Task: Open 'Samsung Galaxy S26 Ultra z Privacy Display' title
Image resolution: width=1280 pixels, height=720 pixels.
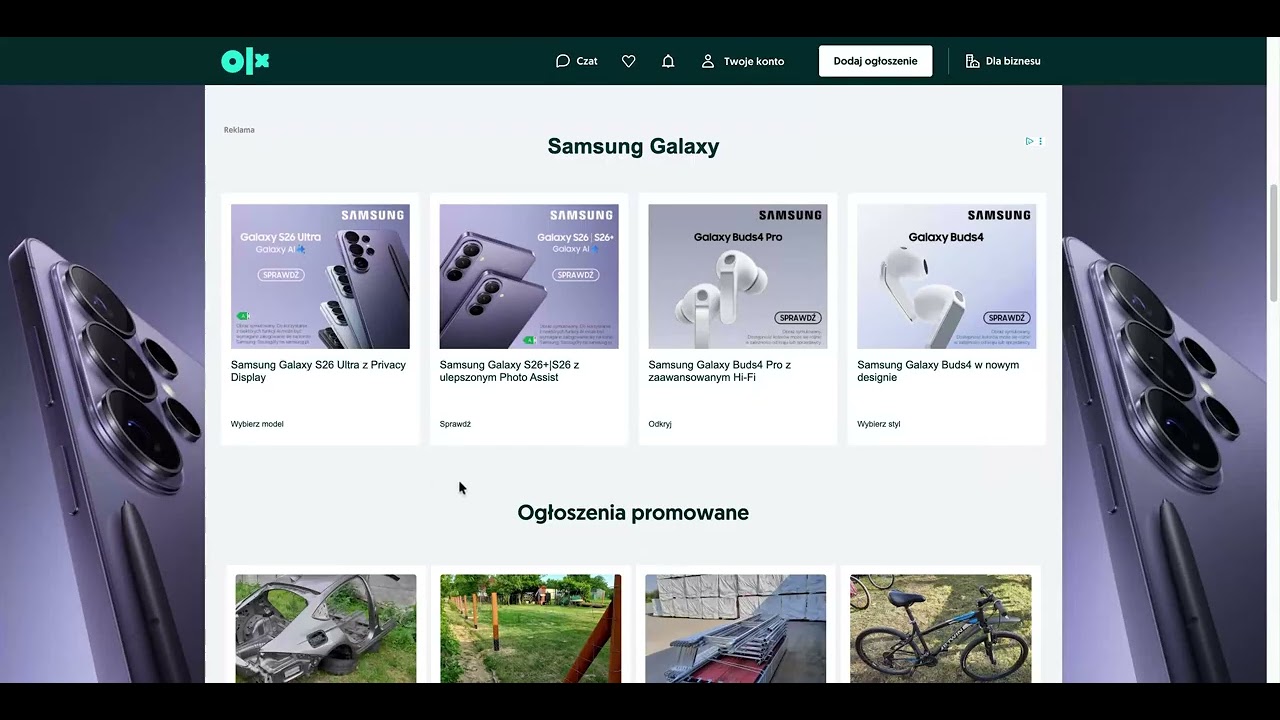Action: (x=318, y=371)
